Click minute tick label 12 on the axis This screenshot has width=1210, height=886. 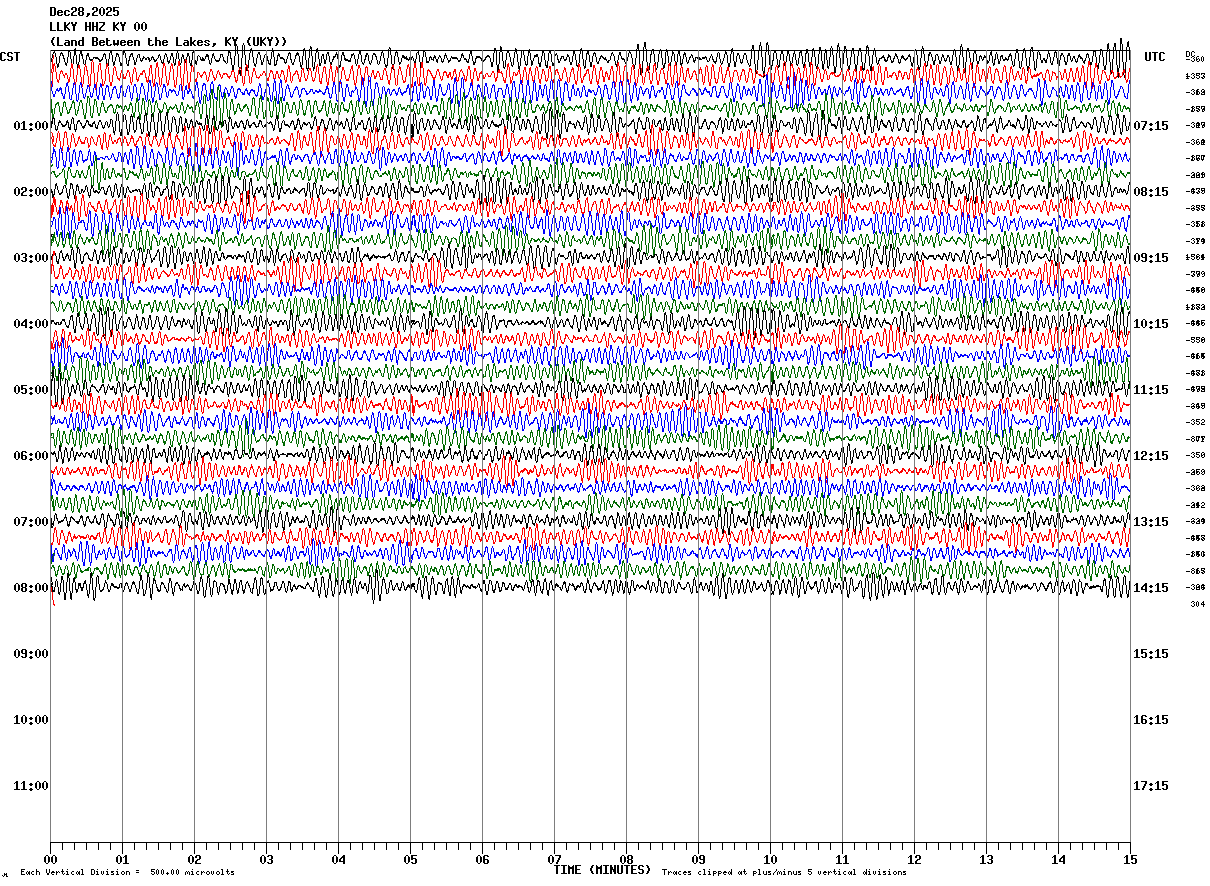(x=914, y=860)
